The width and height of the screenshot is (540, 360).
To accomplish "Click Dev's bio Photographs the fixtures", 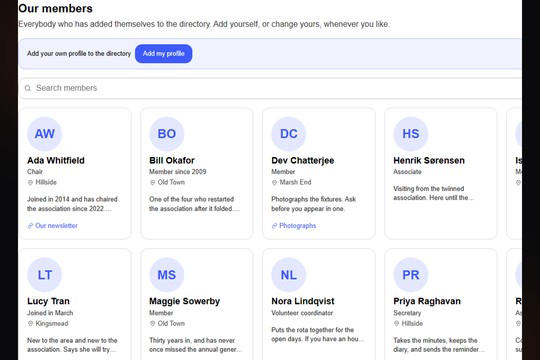I will 314,204.
